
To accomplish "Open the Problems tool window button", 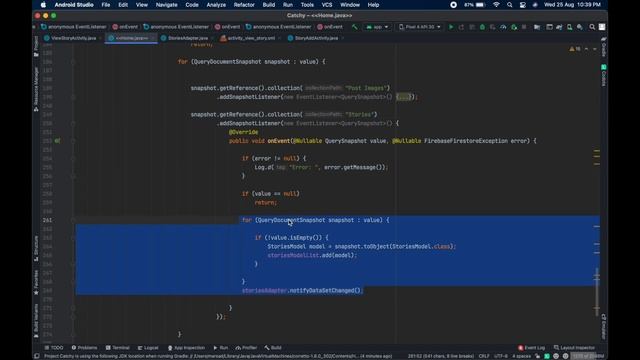I will tap(84, 348).
